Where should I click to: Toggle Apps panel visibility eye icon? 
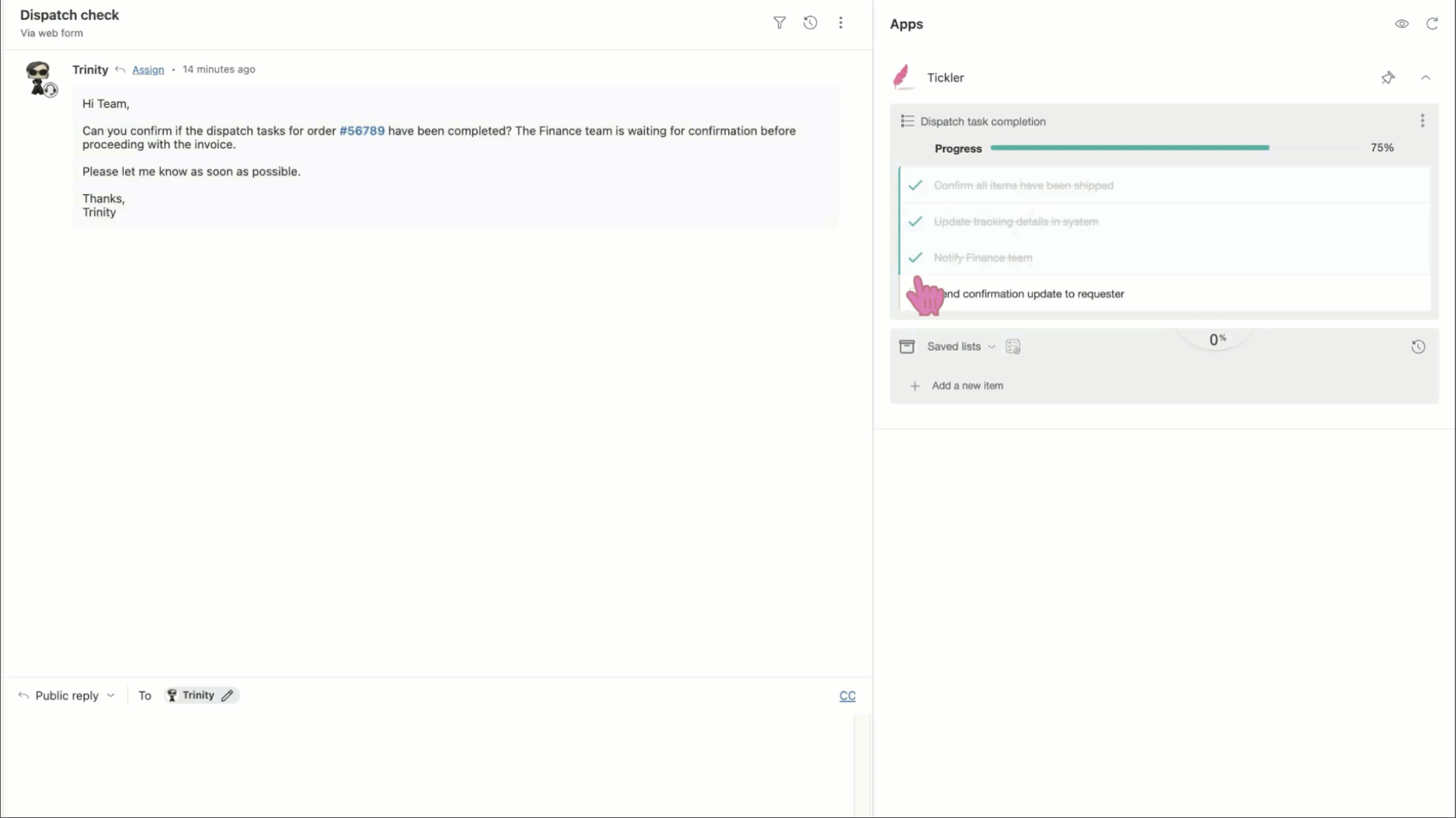pos(1402,24)
